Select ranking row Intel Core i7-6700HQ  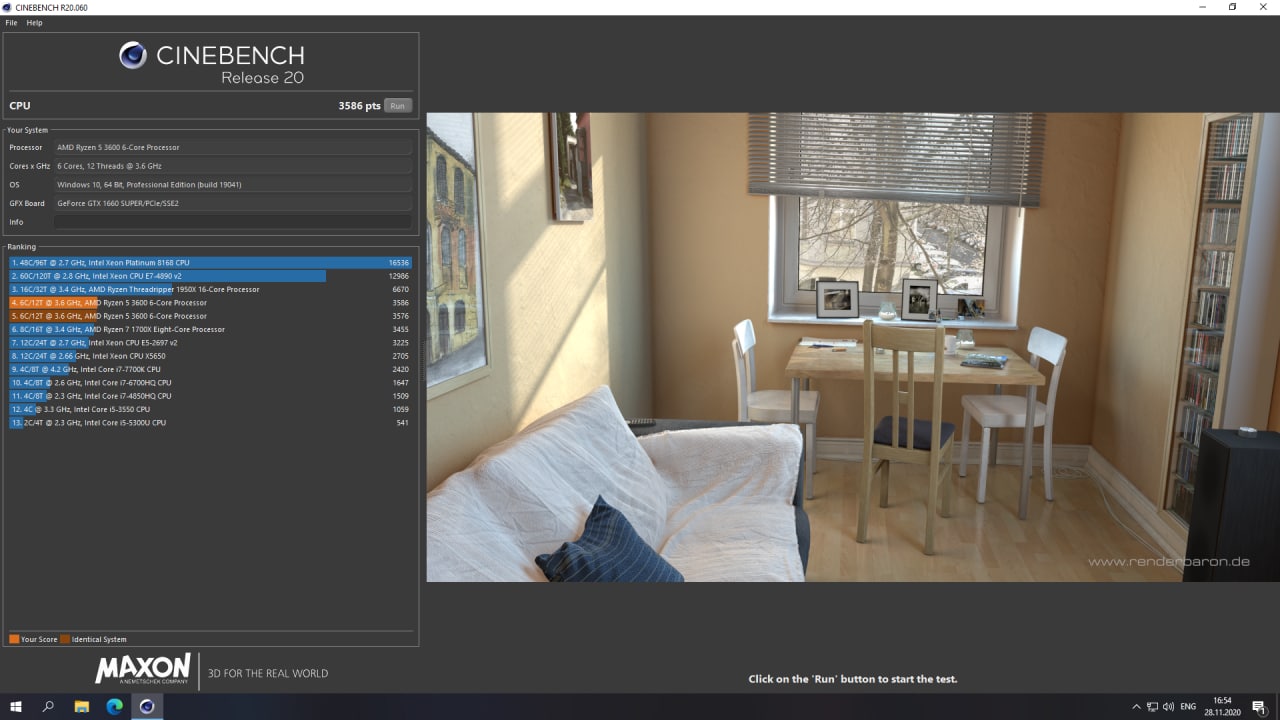point(210,383)
